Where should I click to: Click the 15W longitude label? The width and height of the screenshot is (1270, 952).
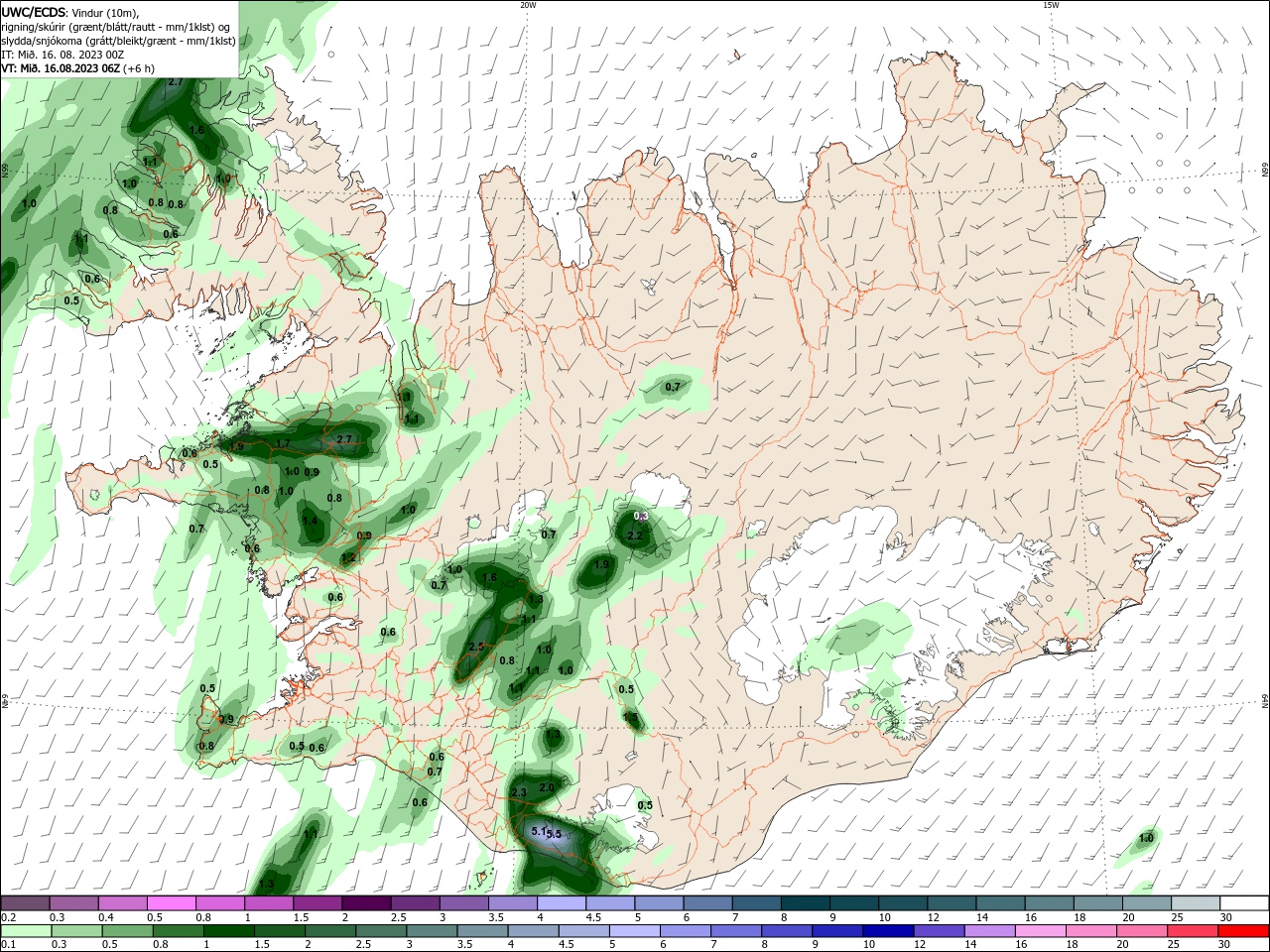tap(1050, 5)
